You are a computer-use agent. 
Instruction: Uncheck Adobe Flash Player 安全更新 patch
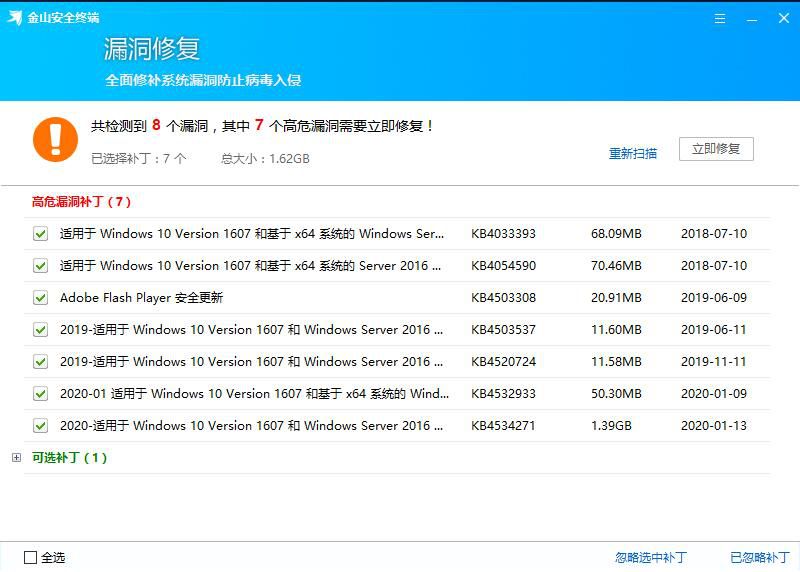[x=40, y=297]
